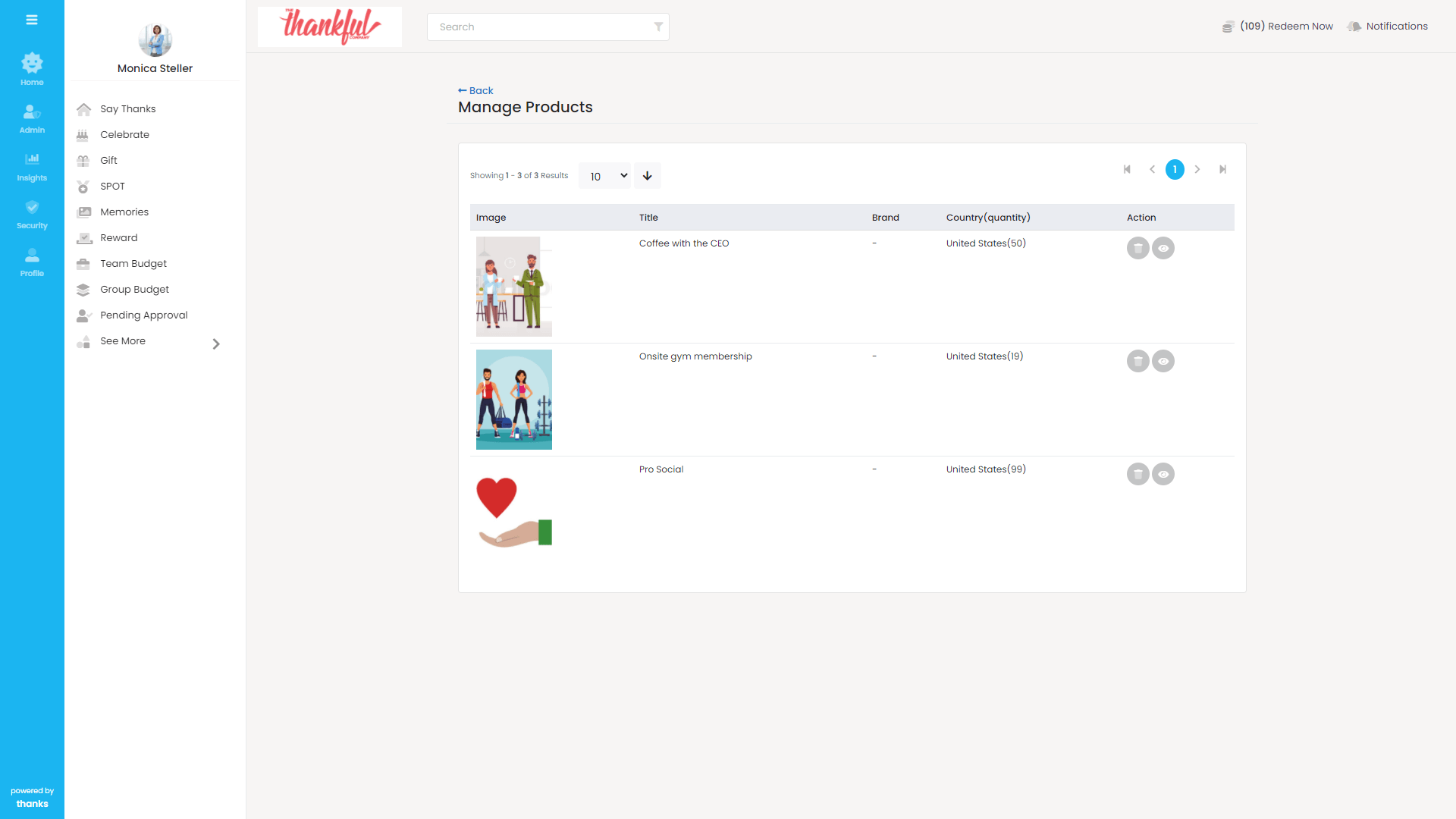Toggle visibility of Pro Social product

pos(1163,474)
